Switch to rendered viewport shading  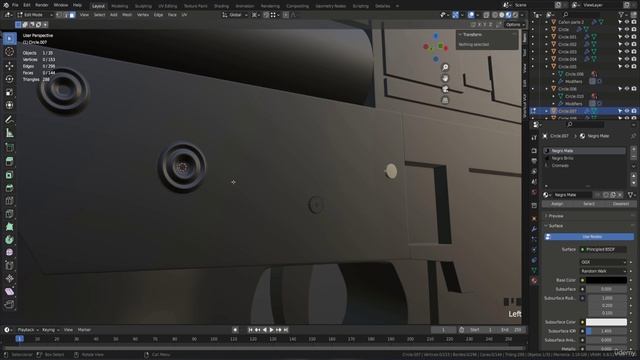point(515,15)
